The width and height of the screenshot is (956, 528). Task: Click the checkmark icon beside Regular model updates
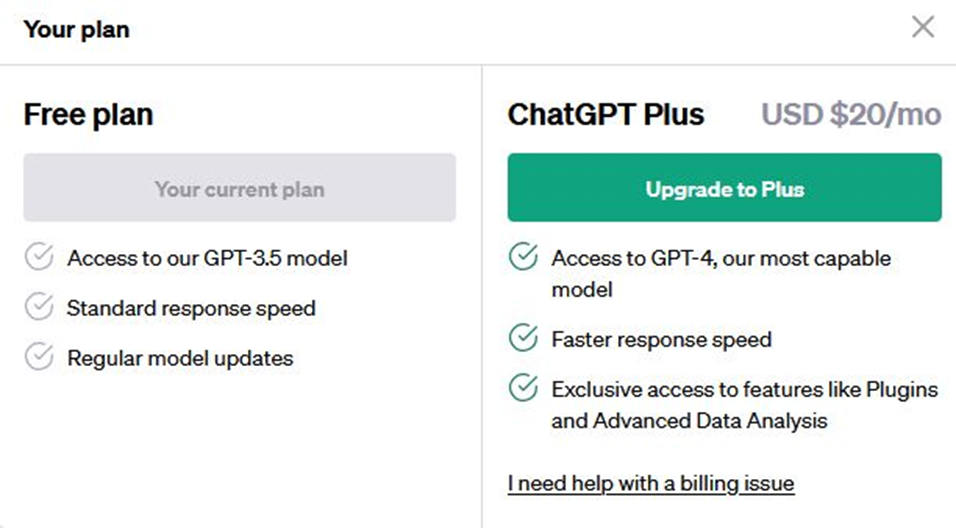(x=39, y=357)
